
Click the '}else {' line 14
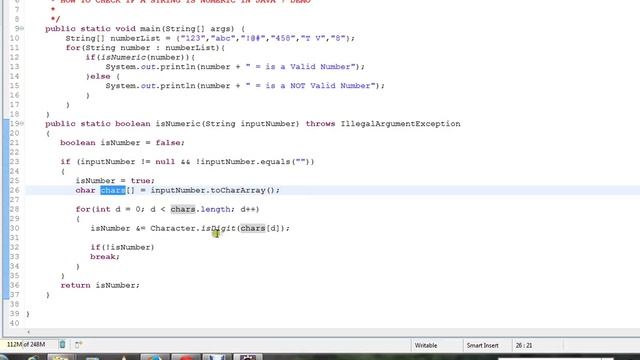tap(103, 76)
